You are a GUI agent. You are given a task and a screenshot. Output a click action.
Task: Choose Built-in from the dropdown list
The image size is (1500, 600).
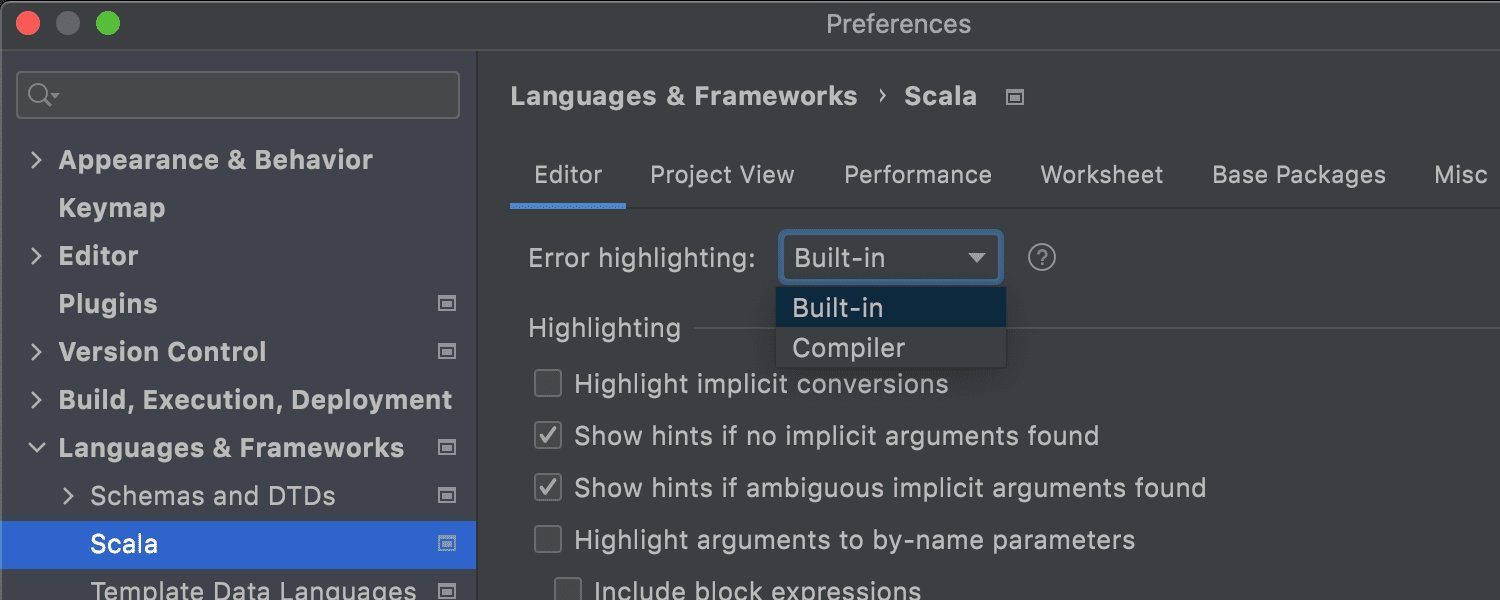pos(891,308)
